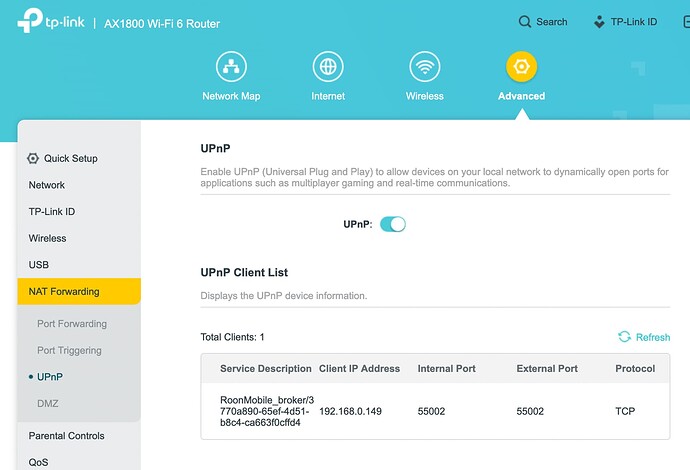Switch to the Network Map tab label
690x470 pixels.
pos(231,96)
